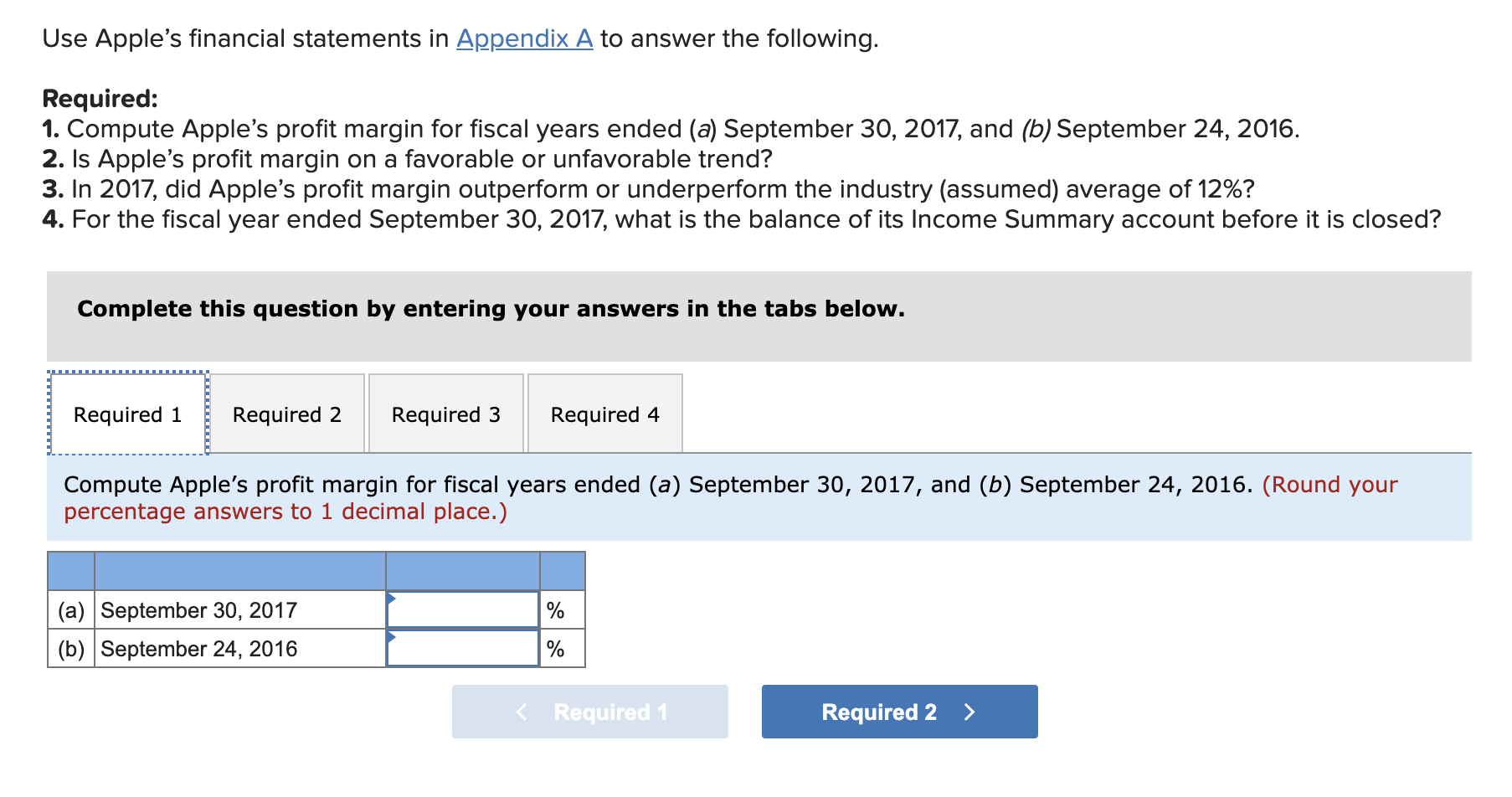Click the answer input for September 30, 2017
This screenshot has width=1512, height=797.
[463, 609]
